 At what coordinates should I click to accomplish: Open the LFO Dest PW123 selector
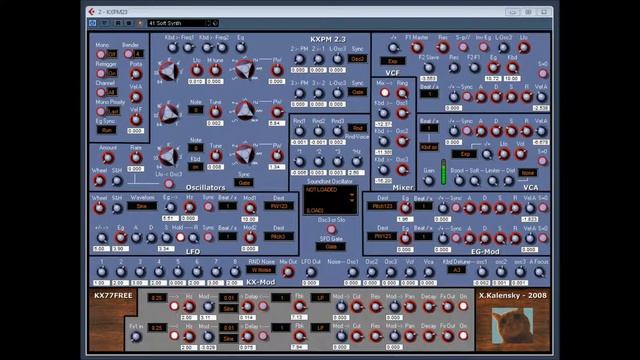(279, 206)
